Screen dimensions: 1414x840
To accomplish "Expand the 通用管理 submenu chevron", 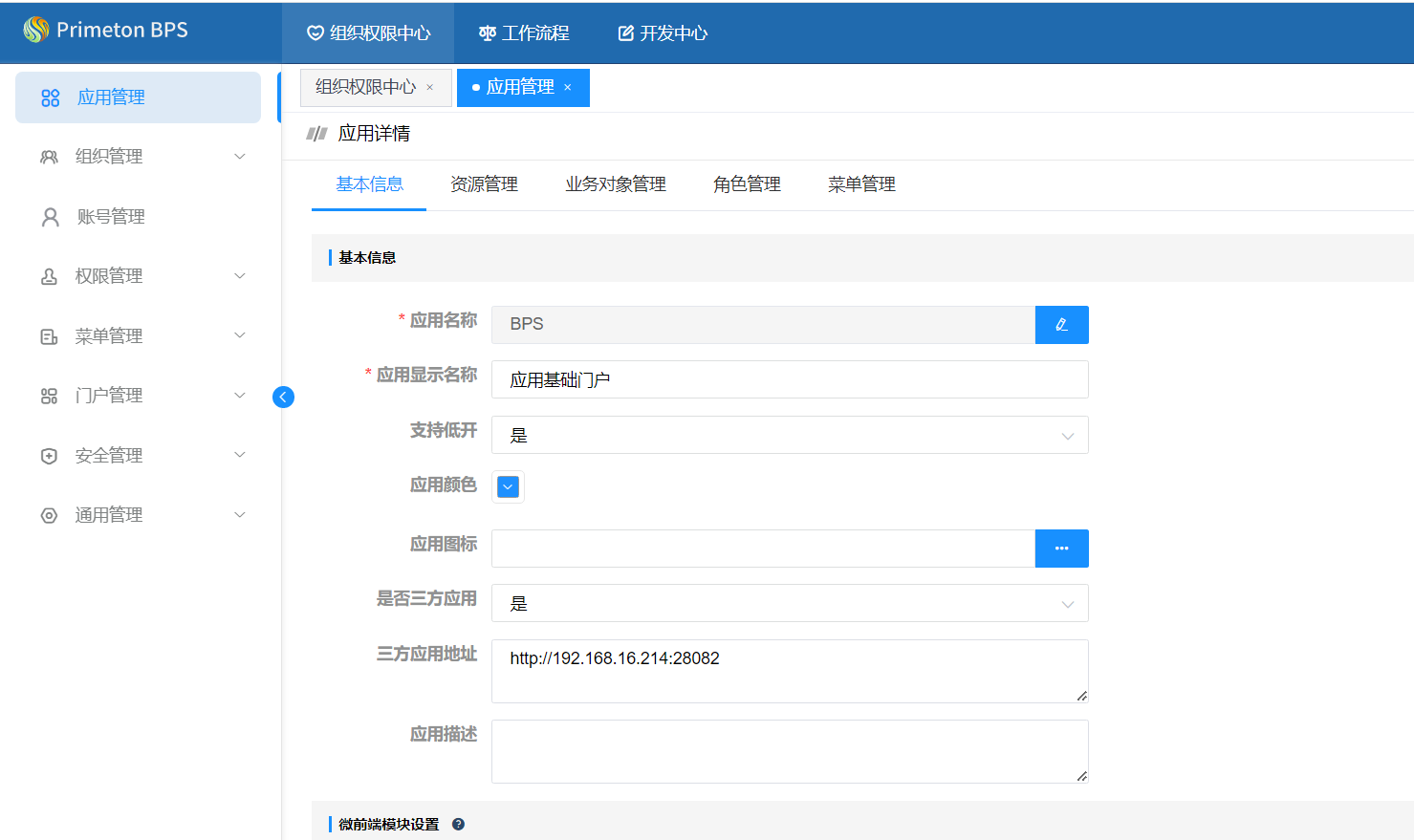I will [x=240, y=515].
